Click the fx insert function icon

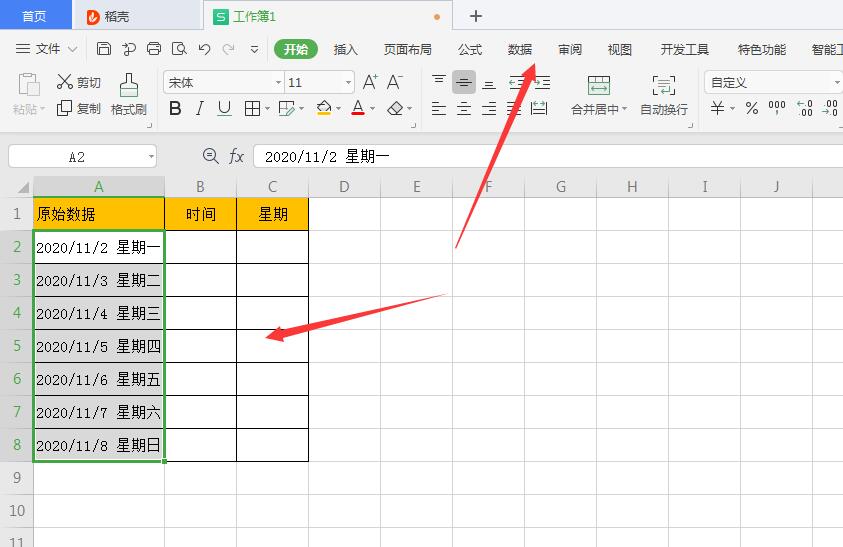(x=237, y=157)
